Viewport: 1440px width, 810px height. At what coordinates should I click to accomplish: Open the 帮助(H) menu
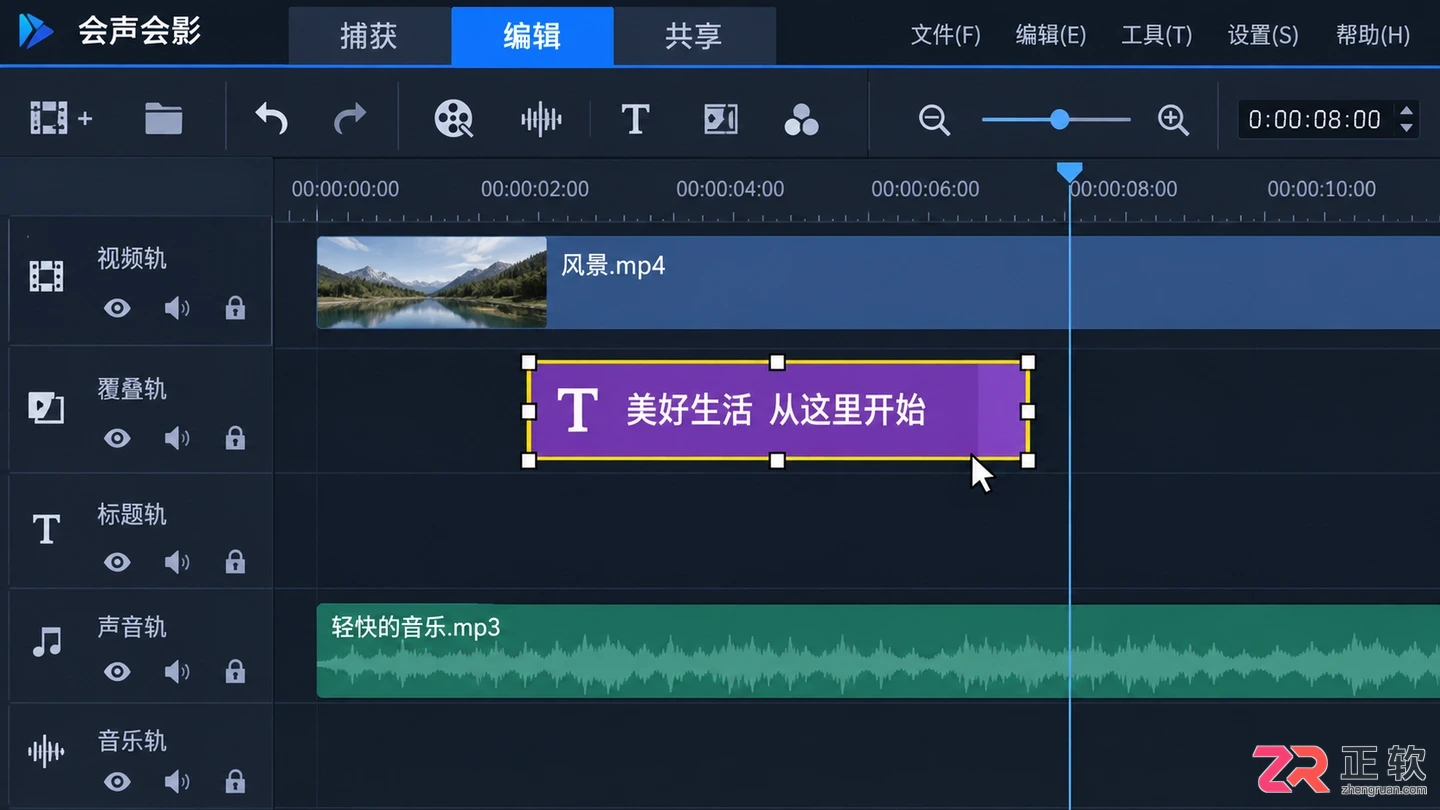(x=1372, y=35)
